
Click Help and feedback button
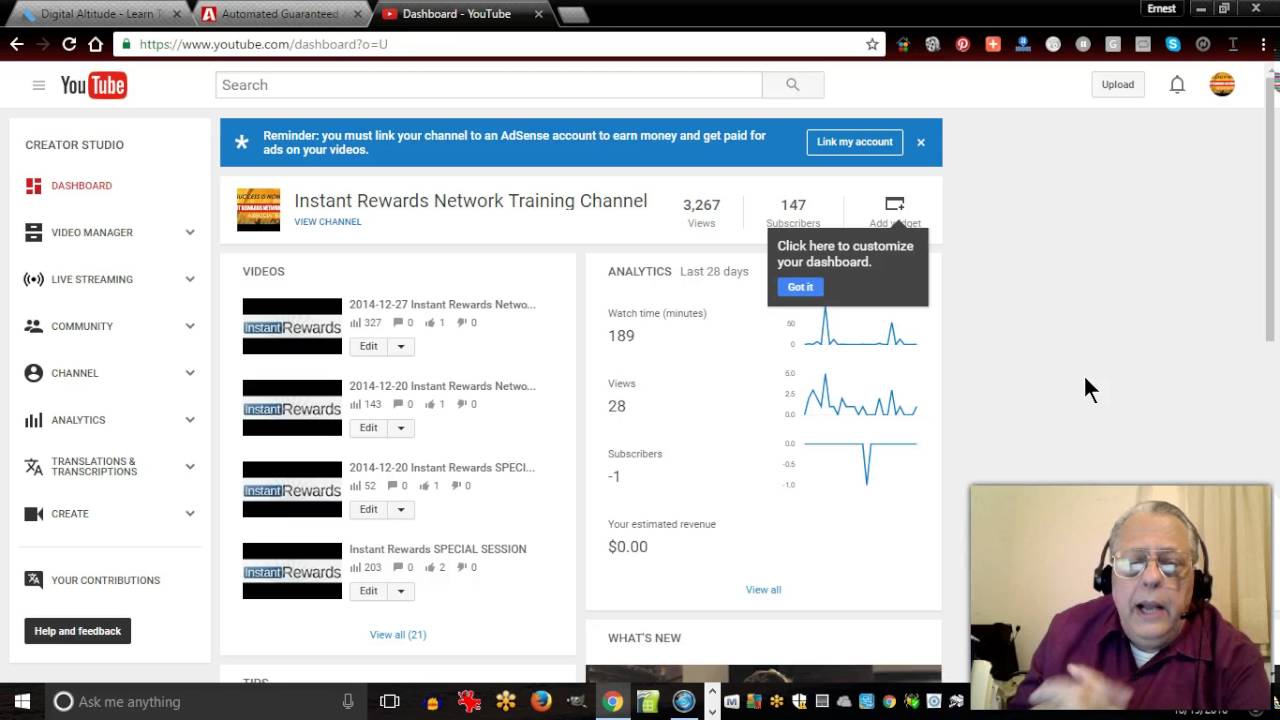click(77, 631)
